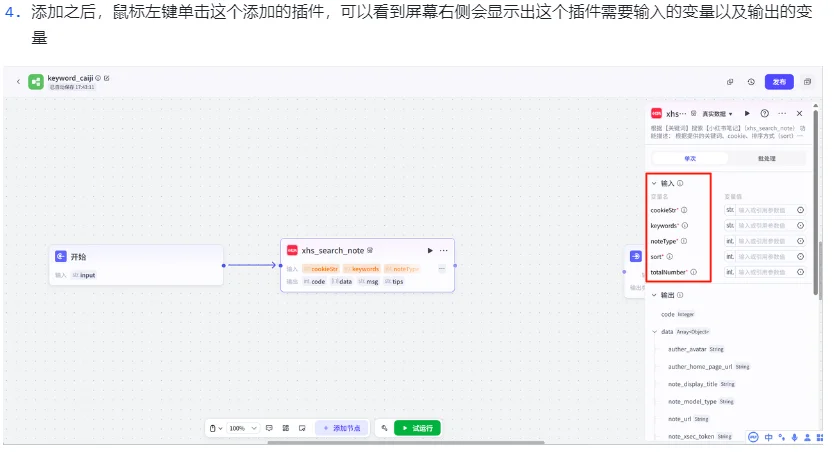Click the debug icon left of 试运行
Image resolution: width=834 pixels, height=452 pixels.
tap(384, 428)
